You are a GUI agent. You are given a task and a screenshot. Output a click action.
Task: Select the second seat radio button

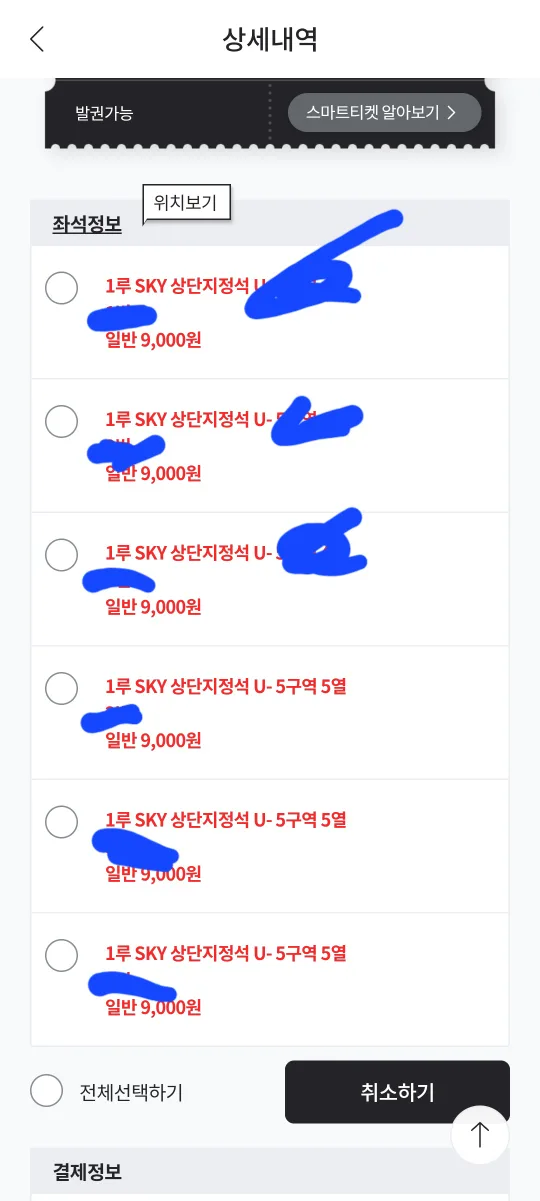(x=62, y=421)
